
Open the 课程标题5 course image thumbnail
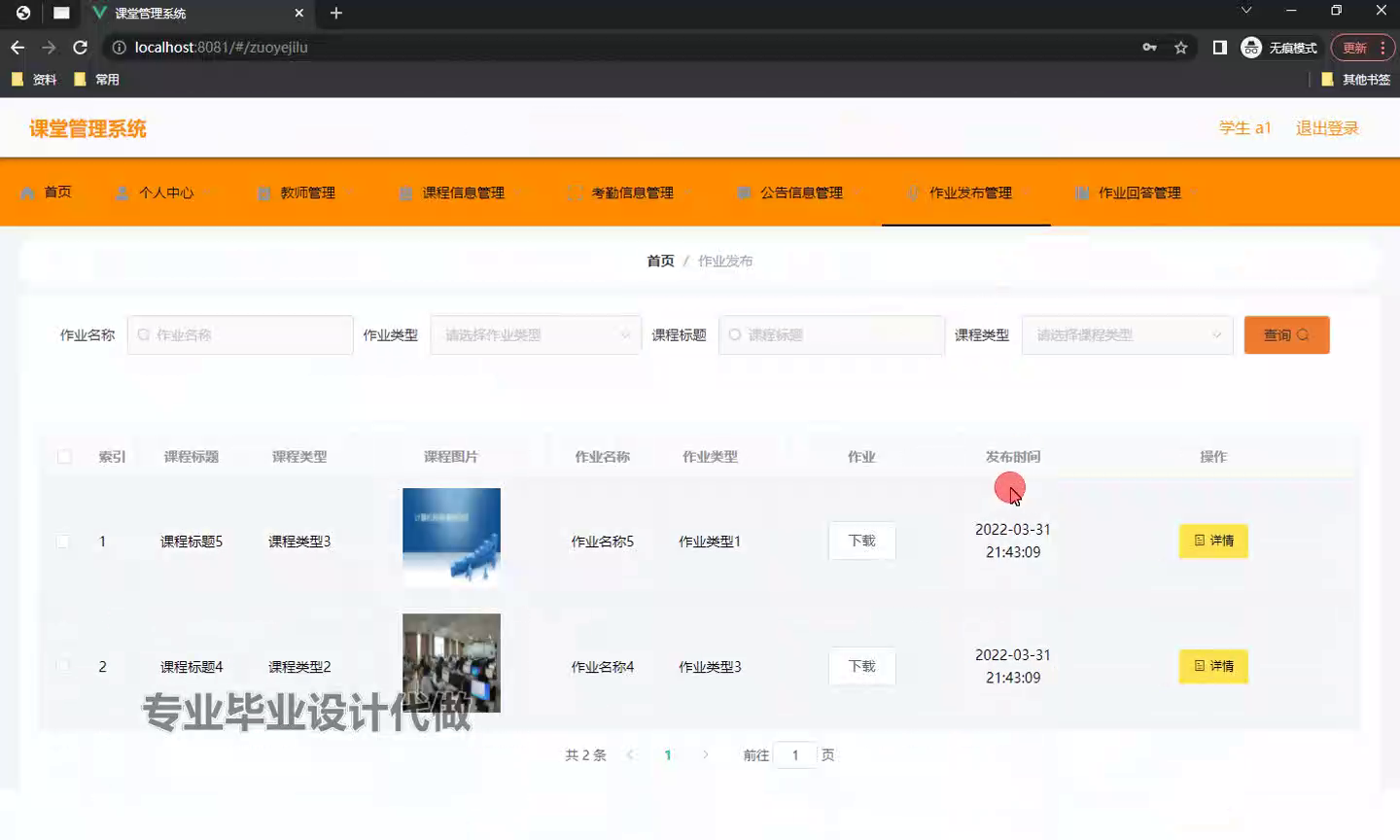(451, 537)
